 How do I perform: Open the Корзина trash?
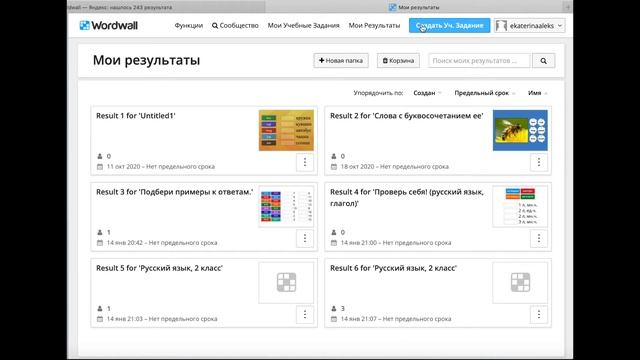pos(398,60)
